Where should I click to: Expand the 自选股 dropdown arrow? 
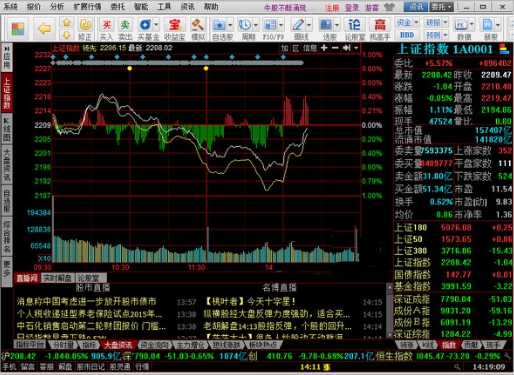(x=230, y=25)
